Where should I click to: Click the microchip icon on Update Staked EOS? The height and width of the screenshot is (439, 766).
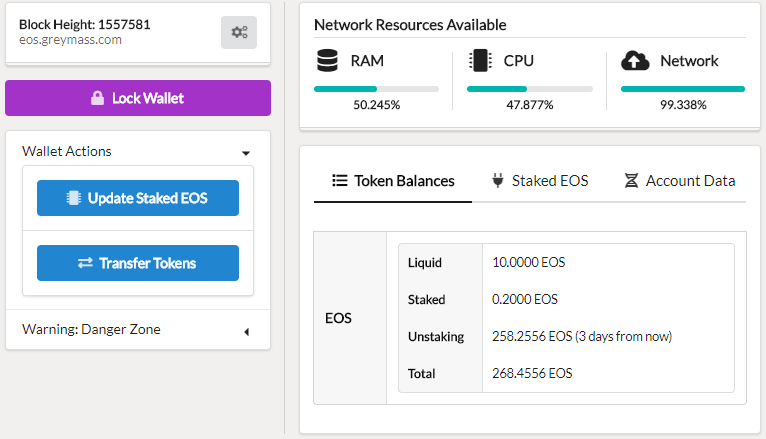coord(73,198)
